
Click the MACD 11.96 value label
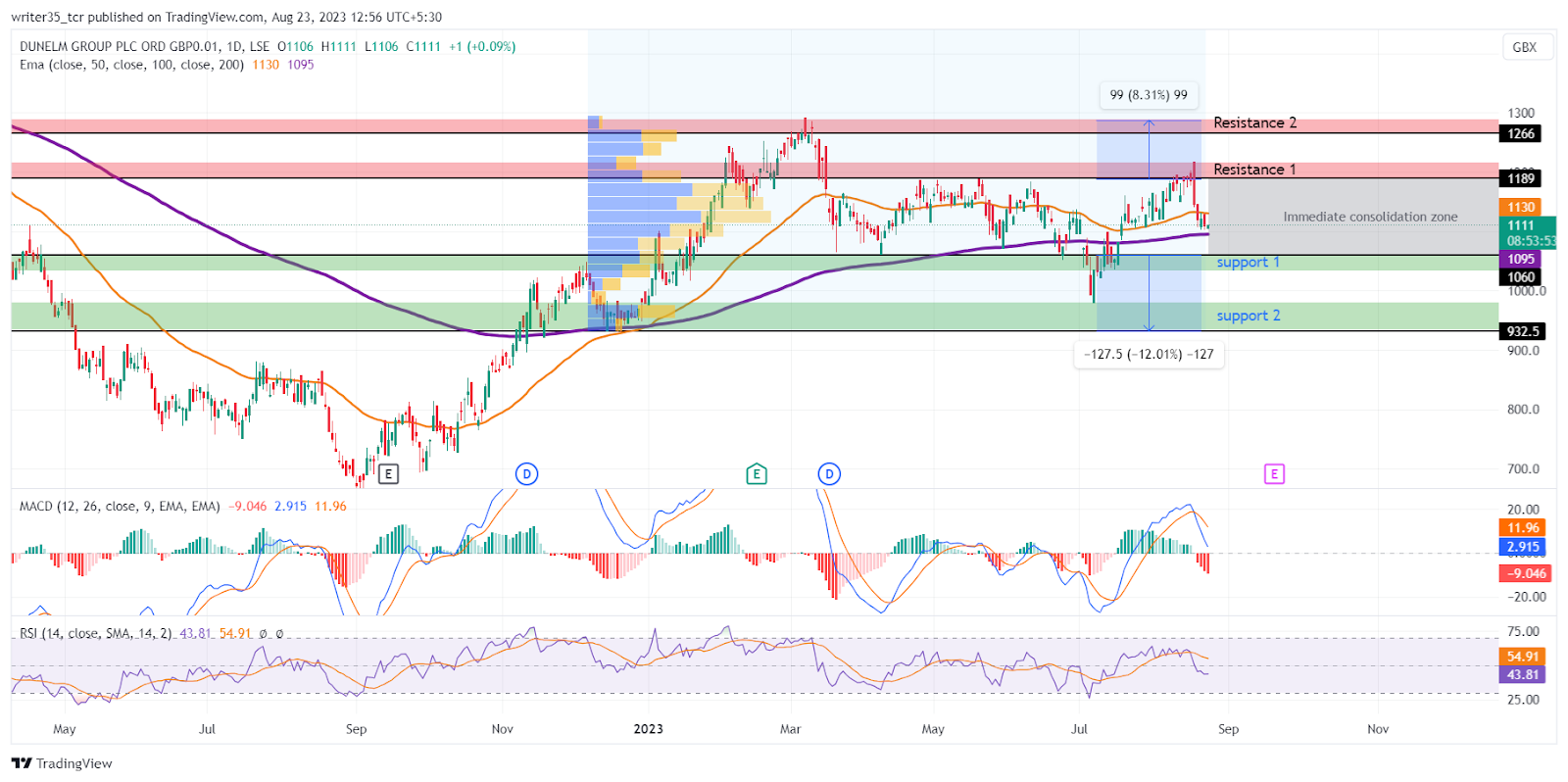coord(1523,528)
